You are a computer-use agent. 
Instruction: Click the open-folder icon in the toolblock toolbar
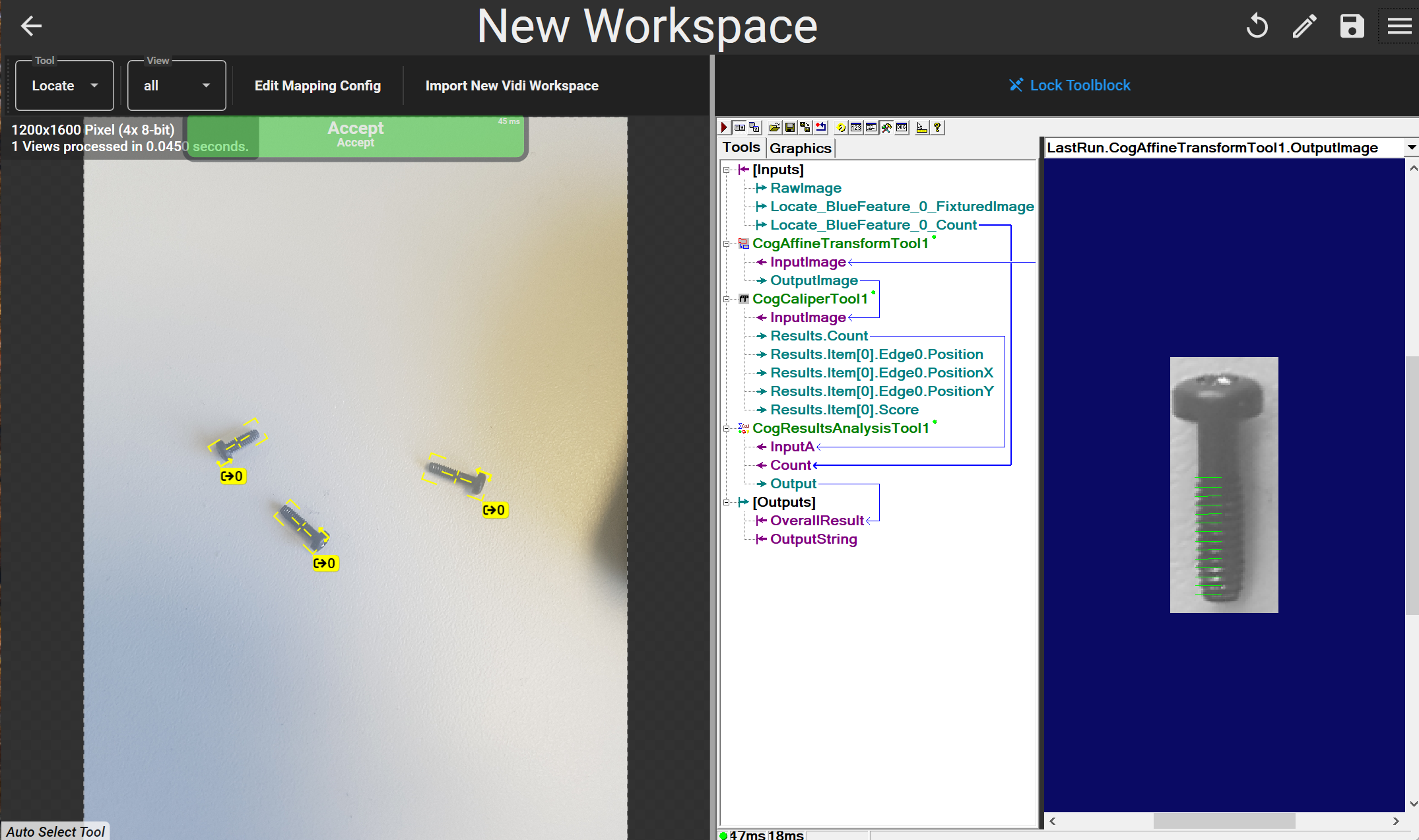click(x=775, y=127)
